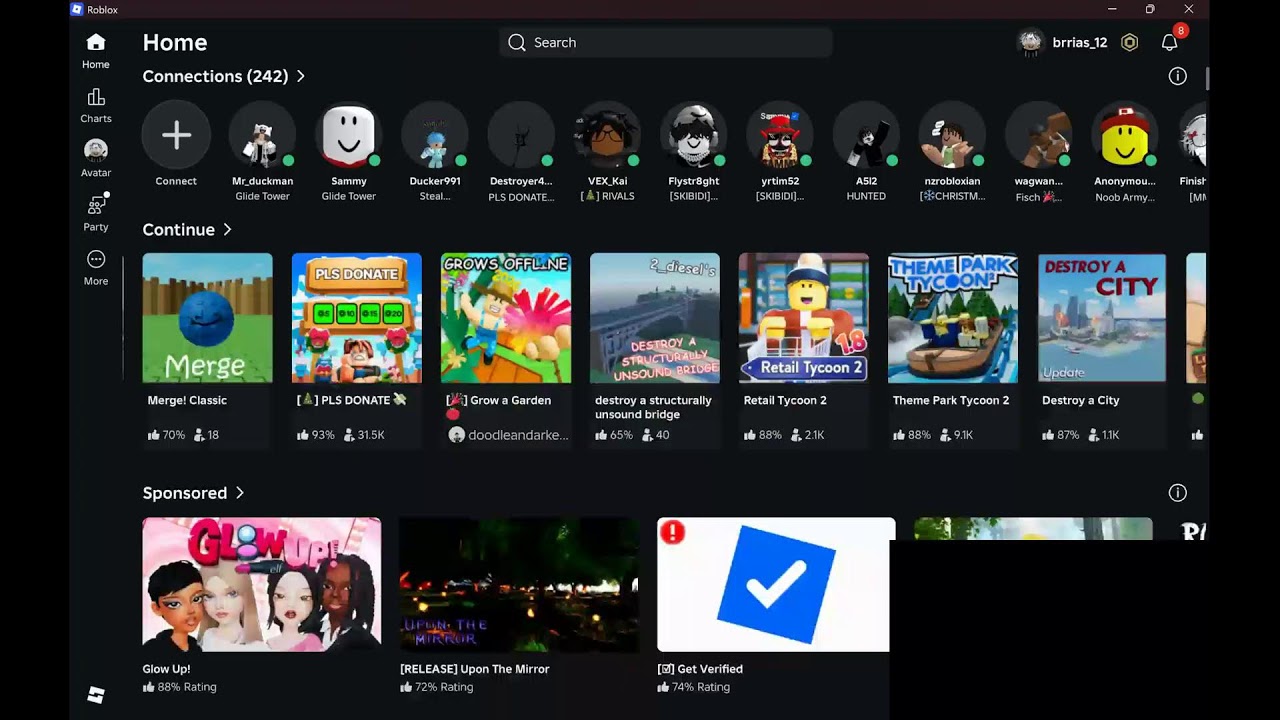This screenshot has height=720, width=1280.
Task: Expand the Connections (242) chevron
Action: coord(300,76)
